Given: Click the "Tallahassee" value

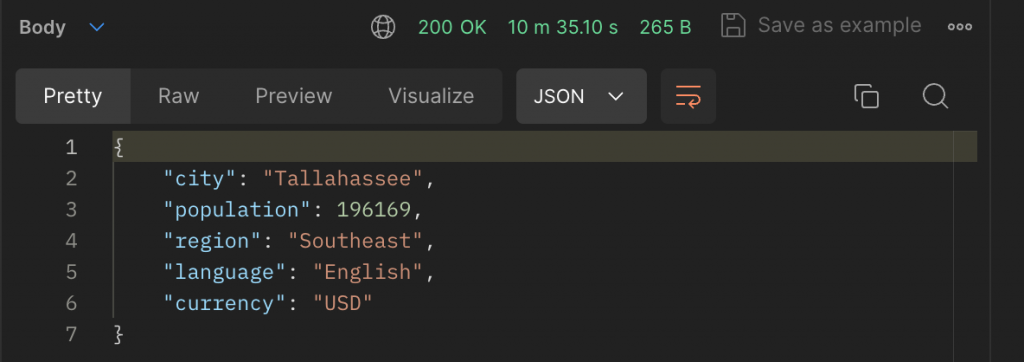Looking at the screenshot, I should tap(344, 178).
